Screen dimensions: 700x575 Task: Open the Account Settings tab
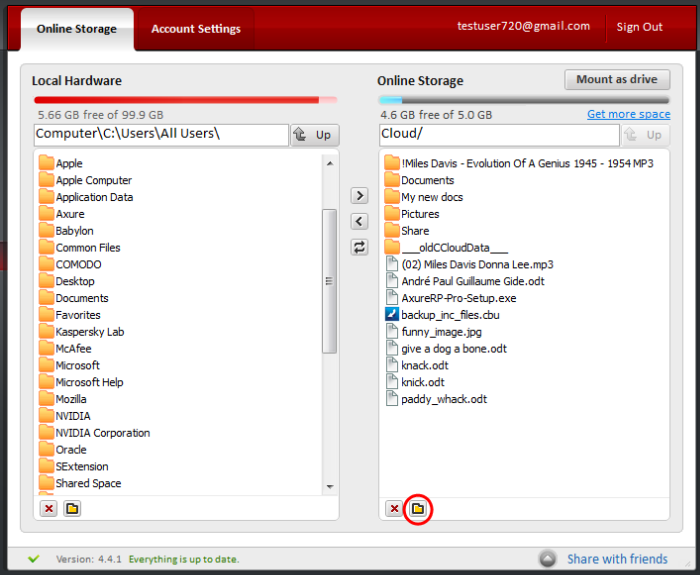[x=196, y=29]
